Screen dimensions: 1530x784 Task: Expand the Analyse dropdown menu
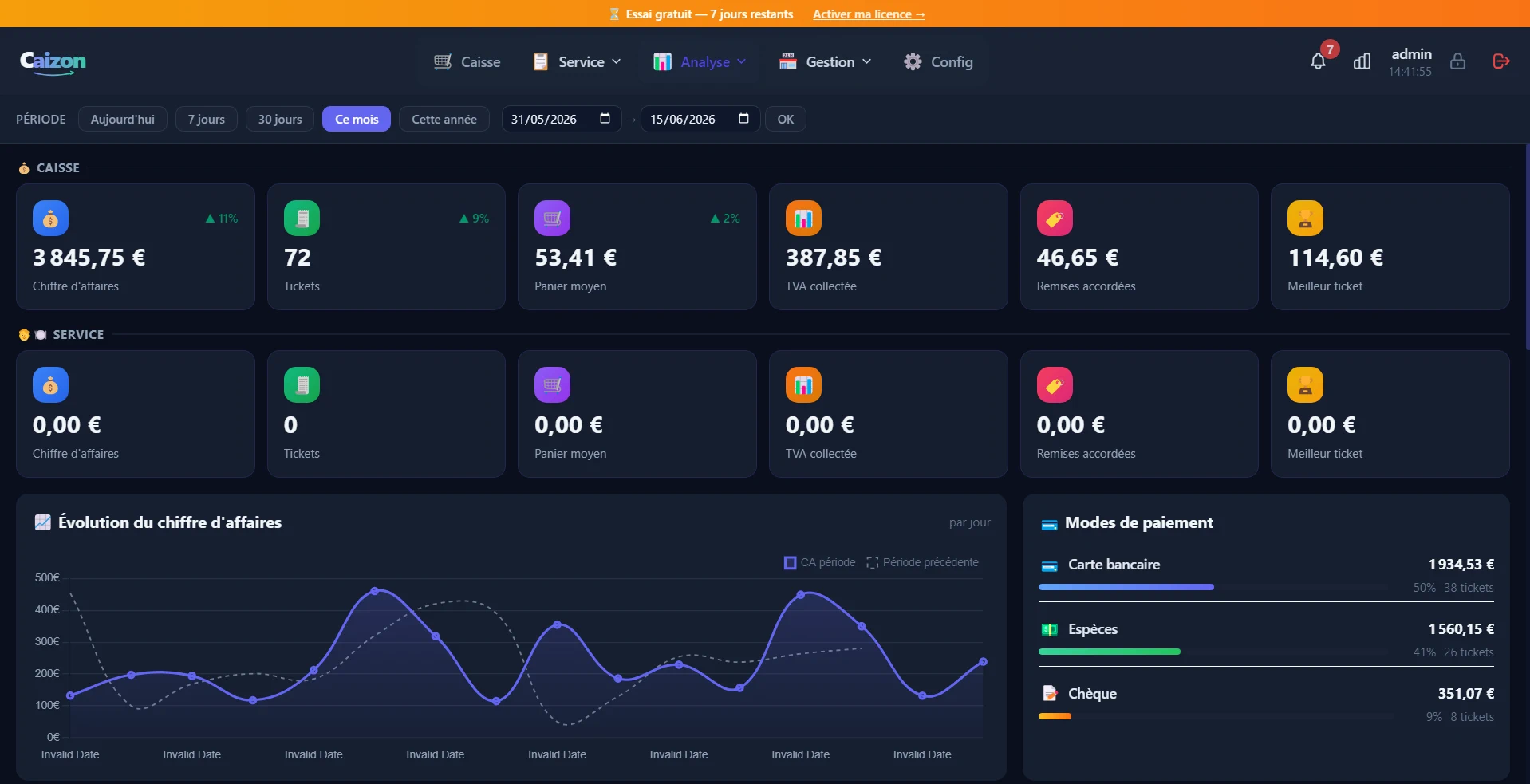coord(700,61)
